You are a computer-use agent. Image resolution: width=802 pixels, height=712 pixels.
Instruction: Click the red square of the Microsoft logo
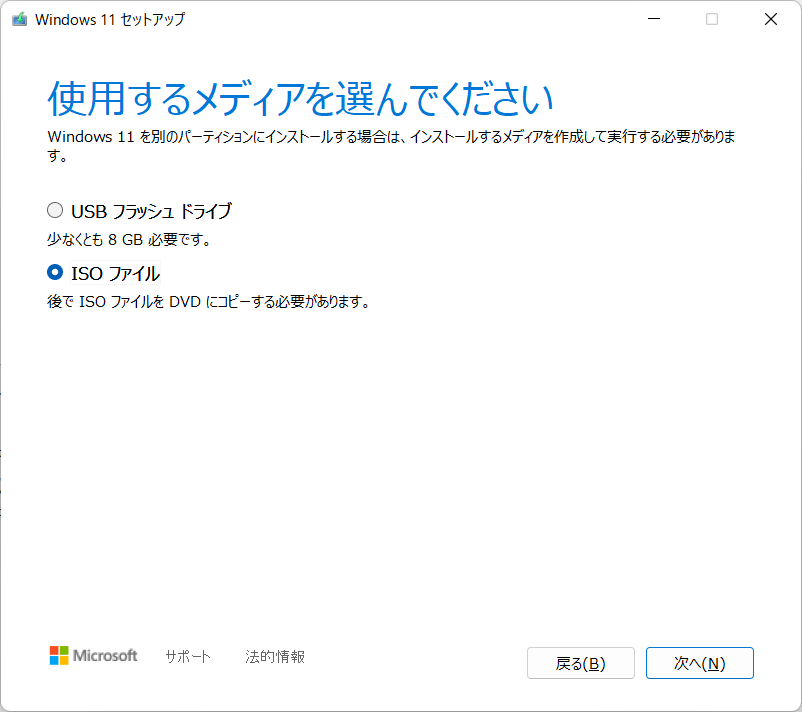(55, 650)
